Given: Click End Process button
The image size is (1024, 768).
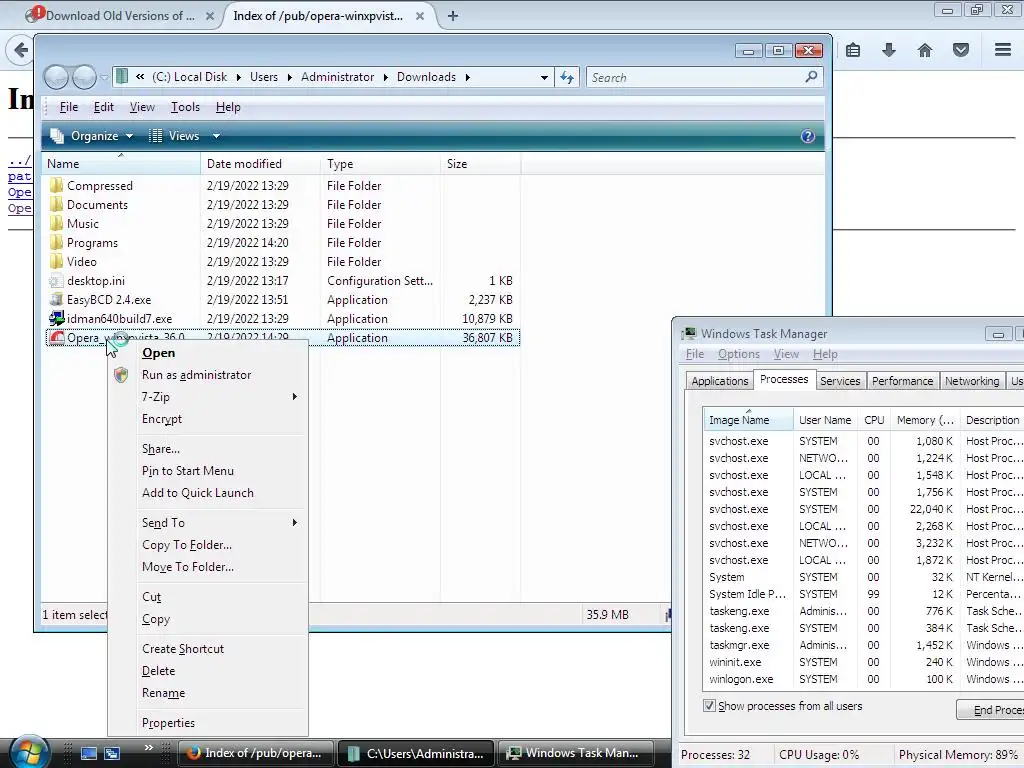Looking at the screenshot, I should 991,710.
